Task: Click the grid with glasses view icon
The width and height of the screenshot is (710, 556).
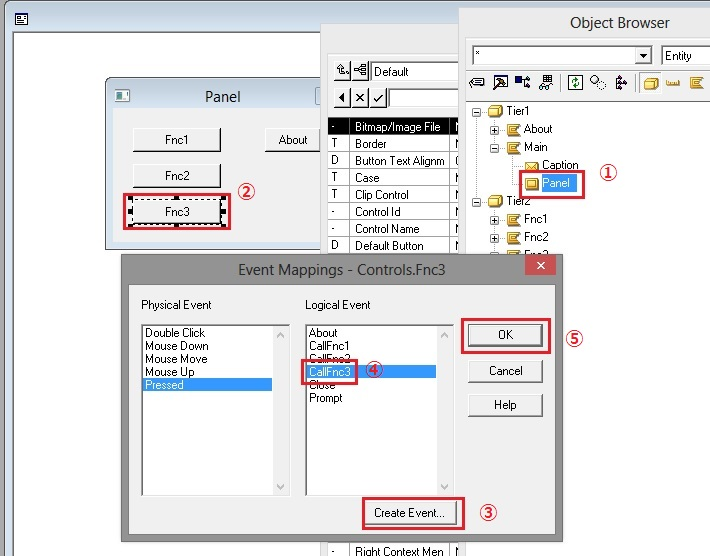Action: tap(546, 82)
